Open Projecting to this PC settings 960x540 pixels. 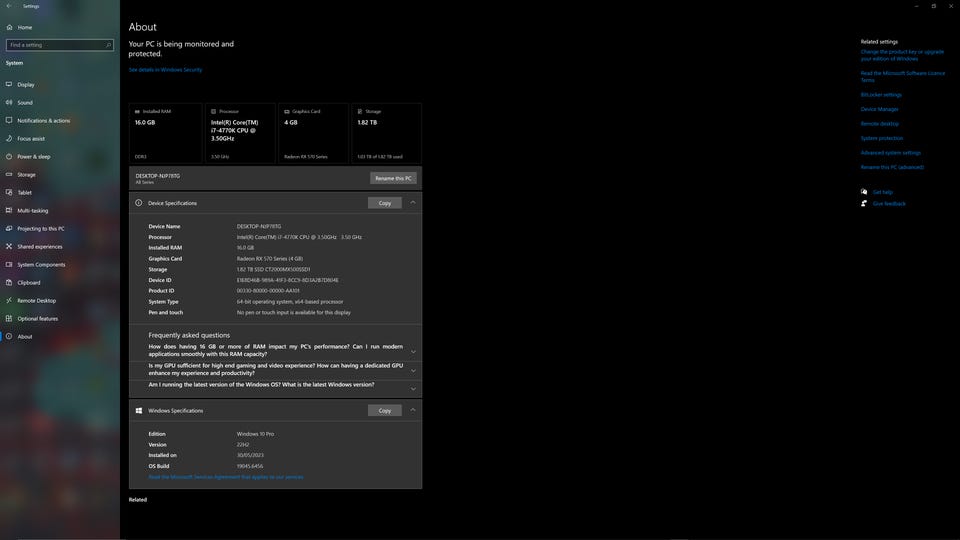click(40, 228)
